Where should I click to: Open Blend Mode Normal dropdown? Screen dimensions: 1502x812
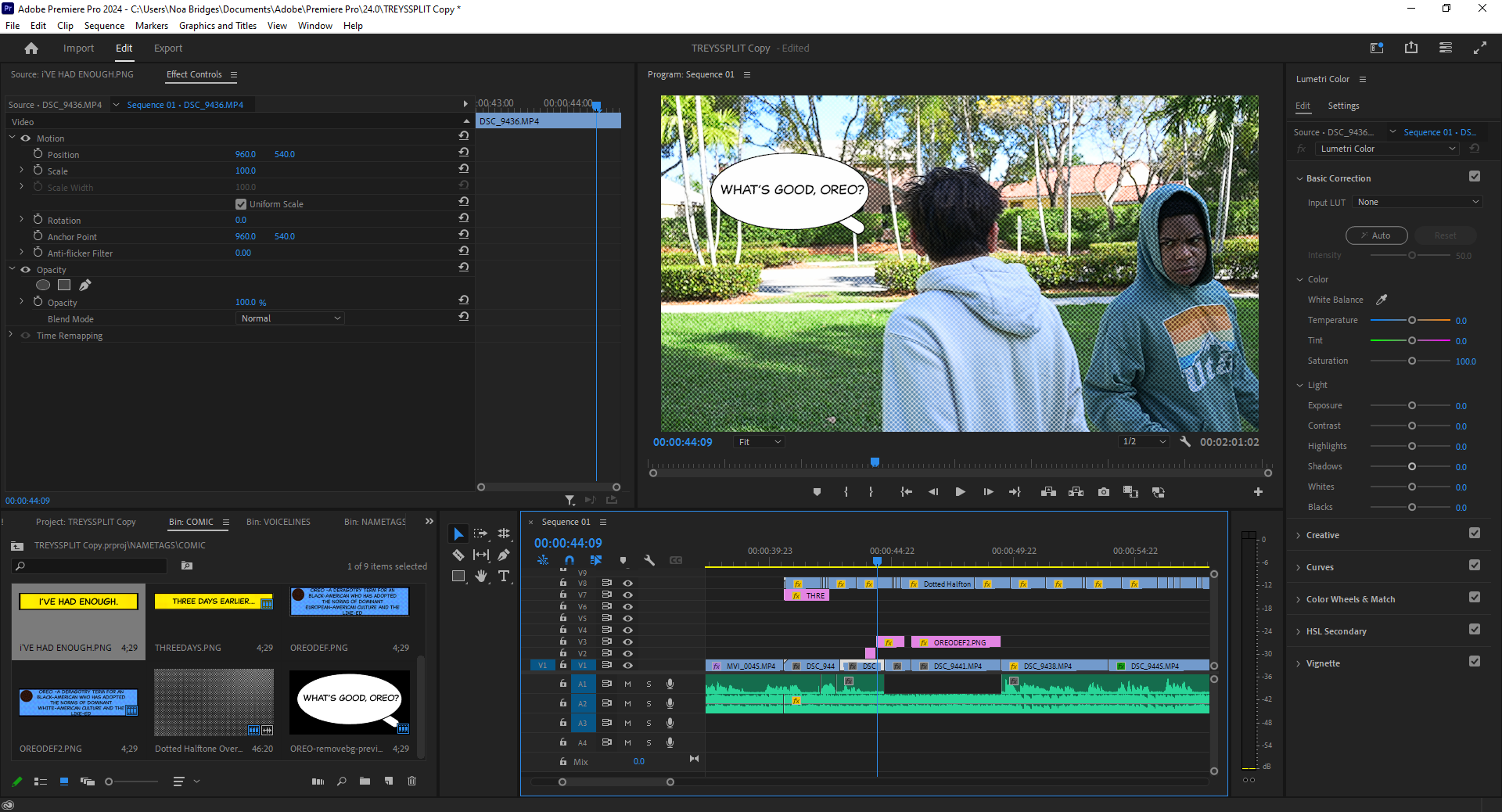tap(289, 318)
